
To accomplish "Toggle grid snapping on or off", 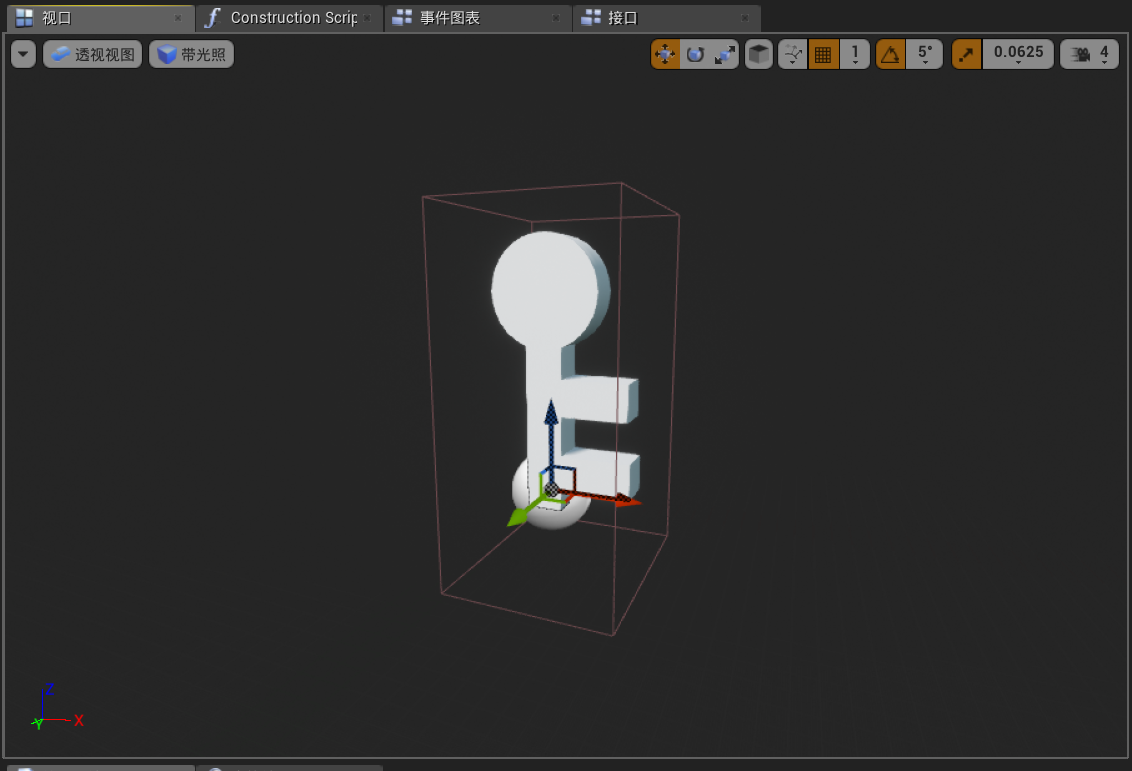I will pos(823,54).
